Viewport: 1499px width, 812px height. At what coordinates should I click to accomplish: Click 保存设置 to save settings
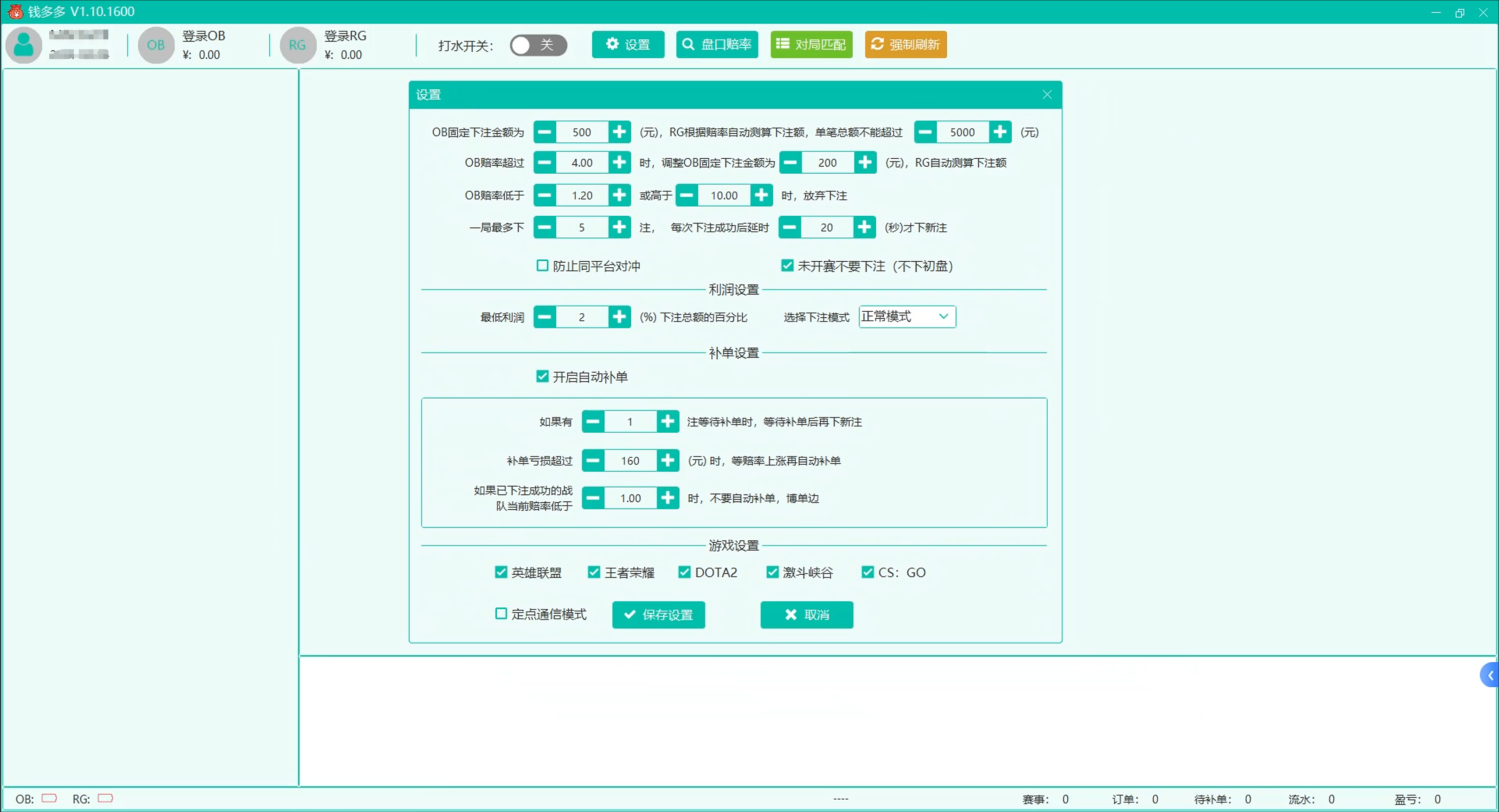pyautogui.click(x=658, y=615)
